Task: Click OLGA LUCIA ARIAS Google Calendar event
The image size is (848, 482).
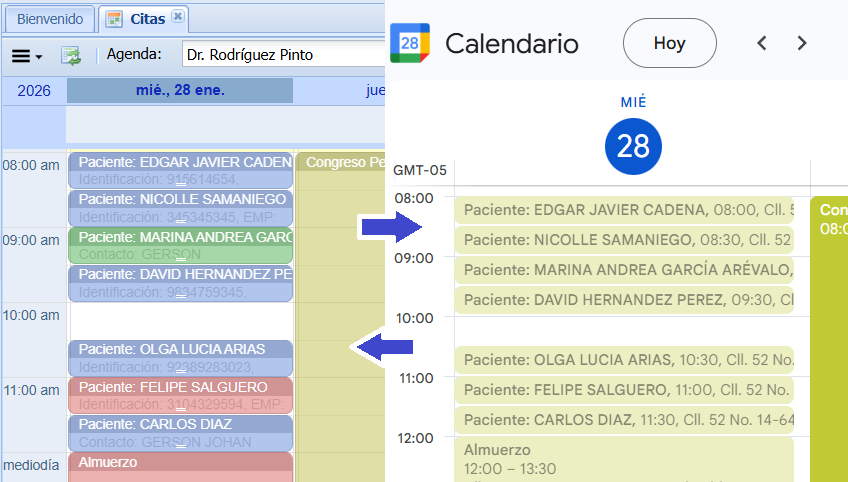Action: (x=624, y=360)
